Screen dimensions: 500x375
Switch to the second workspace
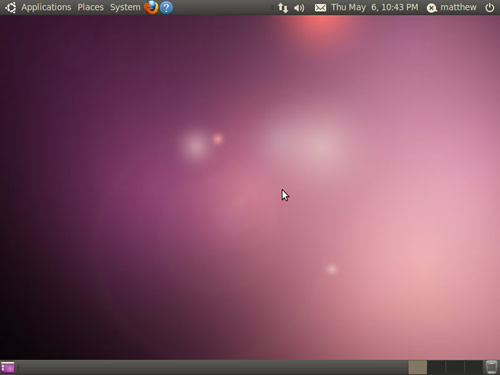(436, 367)
